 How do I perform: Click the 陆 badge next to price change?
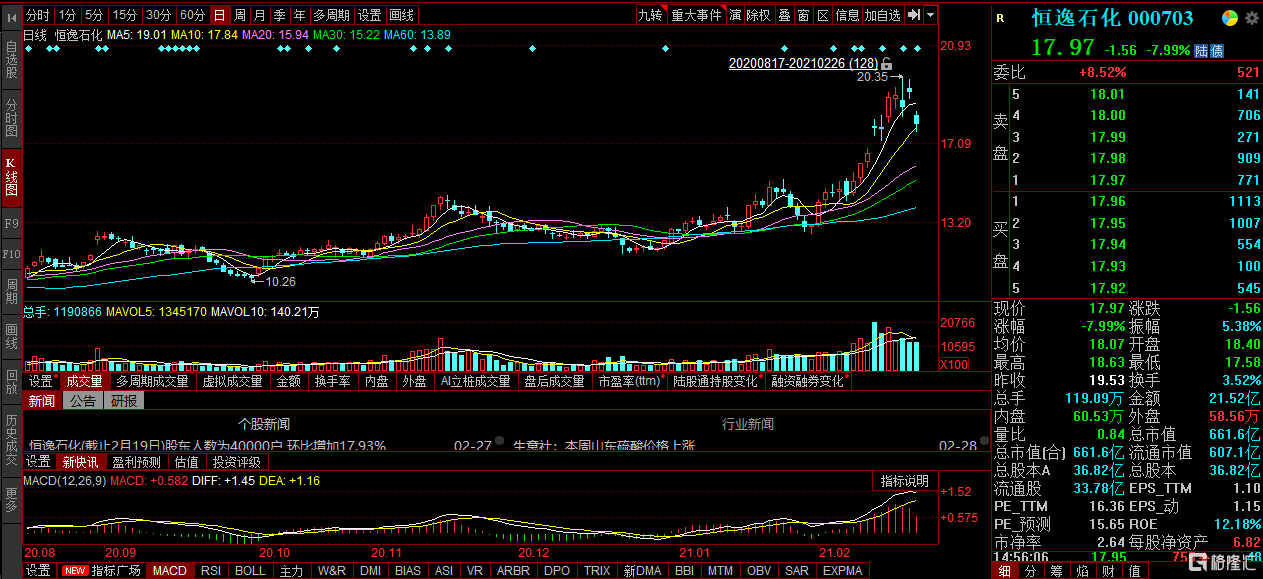(1201, 51)
